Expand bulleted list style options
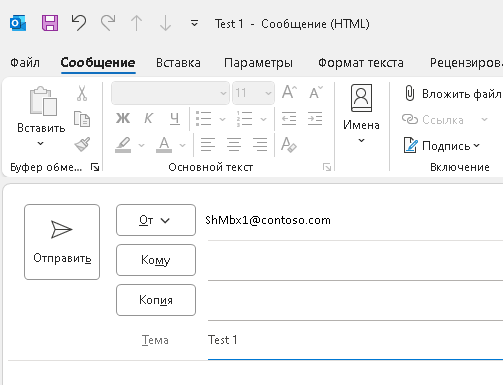 (222, 119)
